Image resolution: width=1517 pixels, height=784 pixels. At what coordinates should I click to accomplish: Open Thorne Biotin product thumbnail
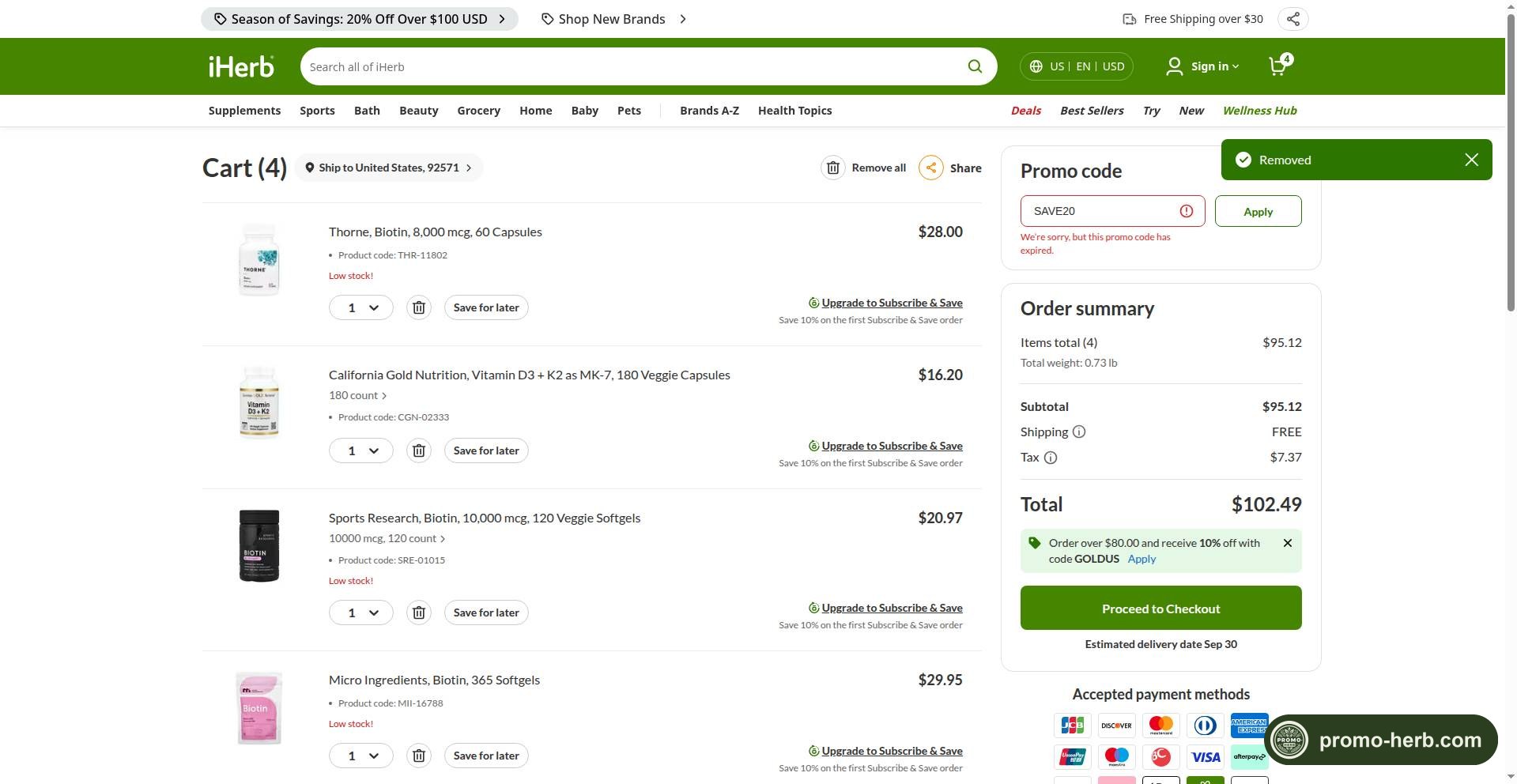pos(259,260)
